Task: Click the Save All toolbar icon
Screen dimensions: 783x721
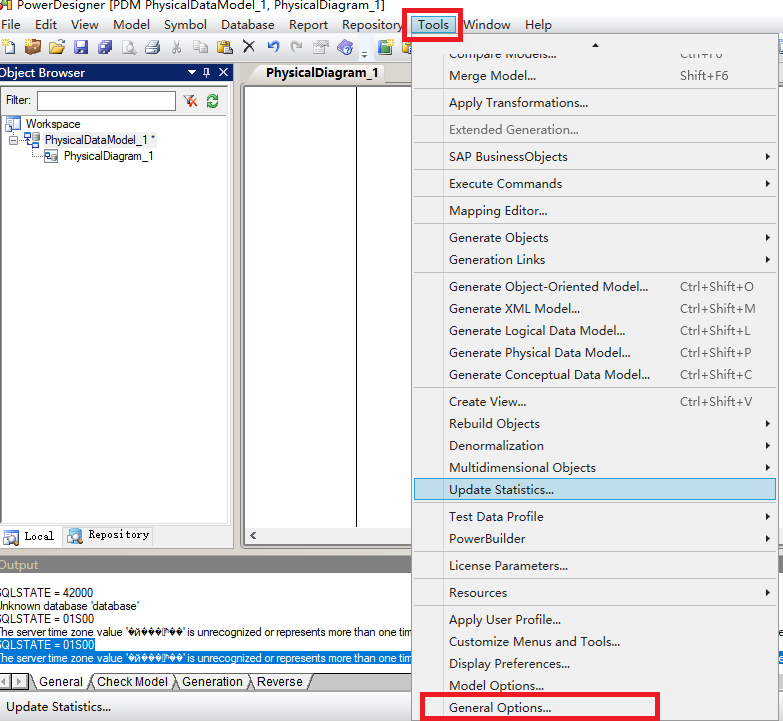Action: (105, 47)
